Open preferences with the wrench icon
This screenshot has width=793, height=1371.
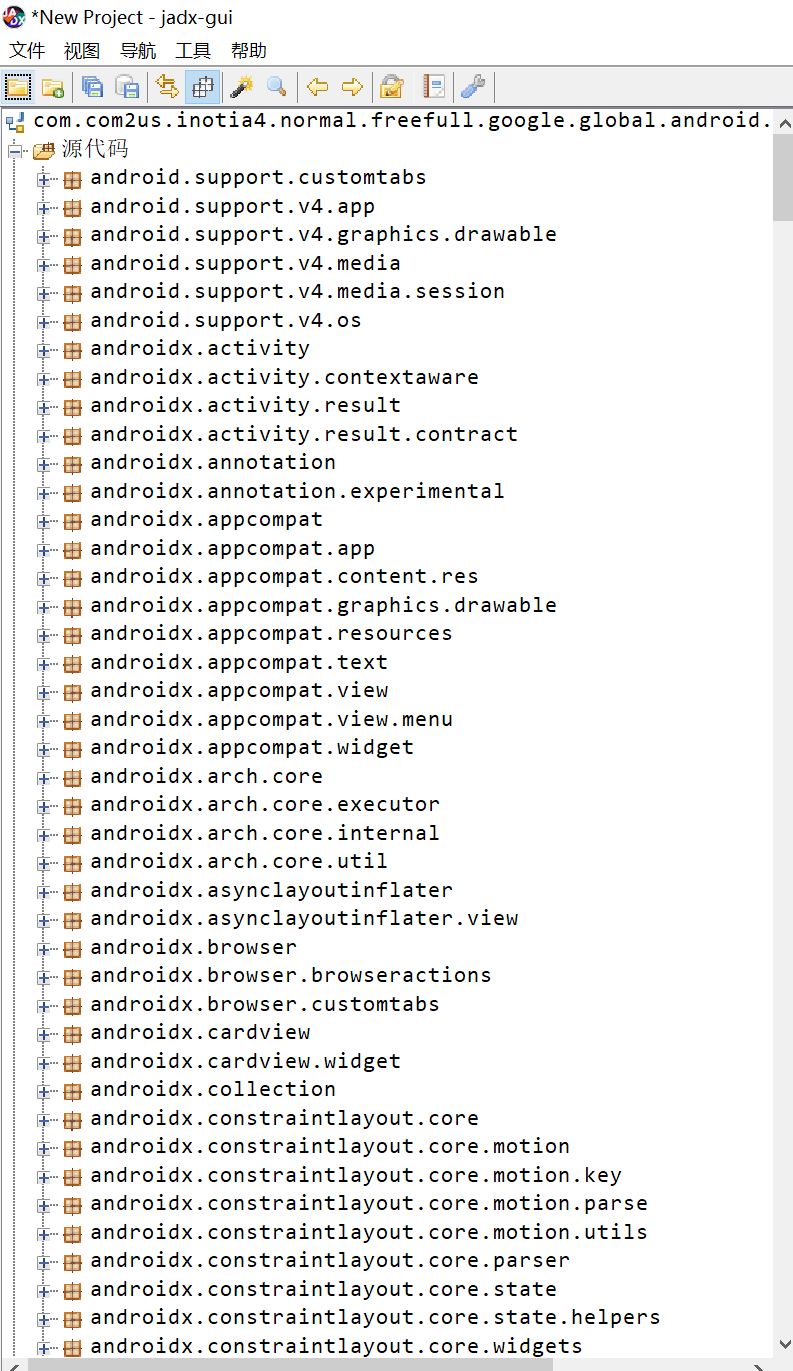click(473, 87)
